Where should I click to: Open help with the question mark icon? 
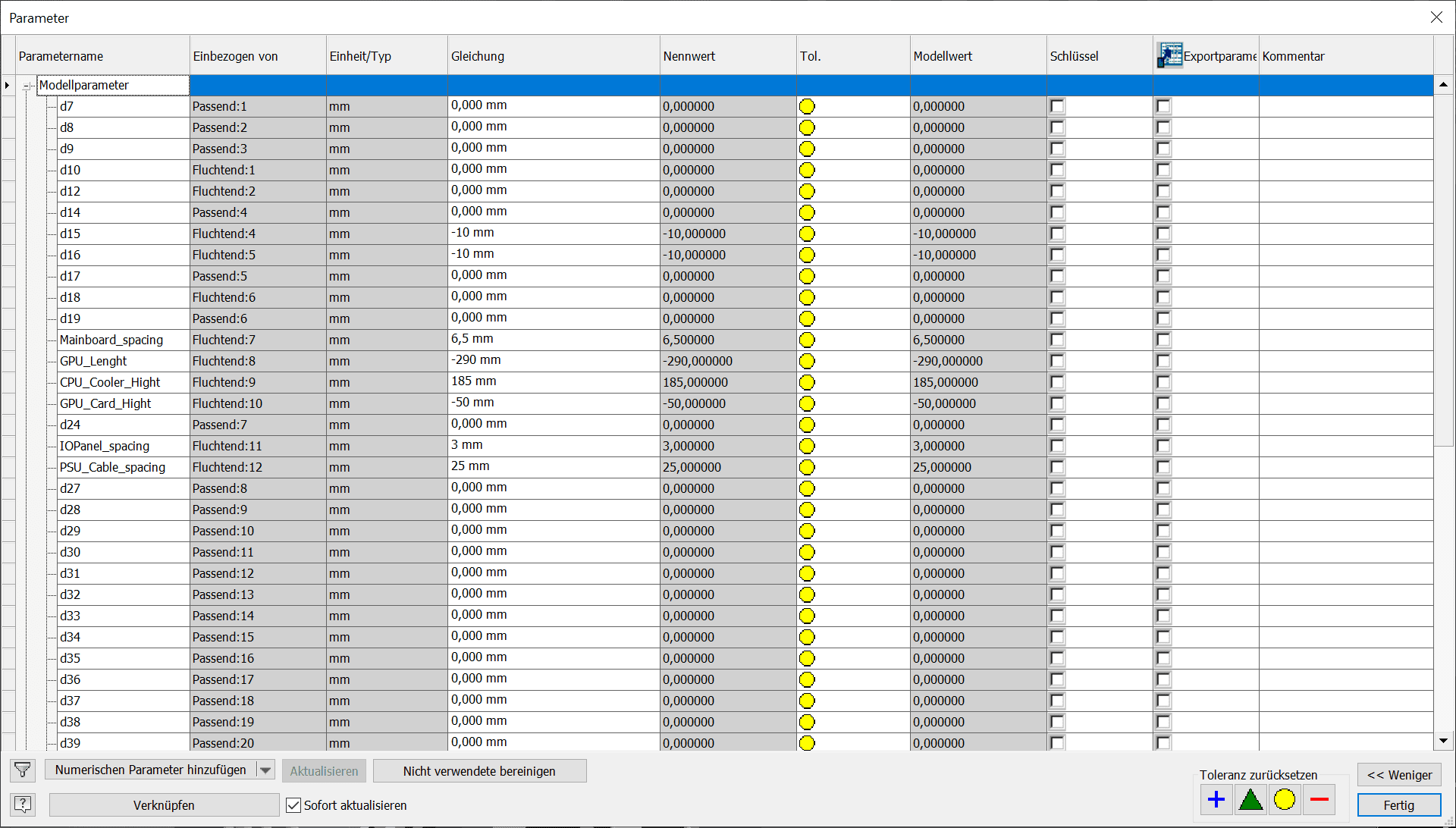23,804
